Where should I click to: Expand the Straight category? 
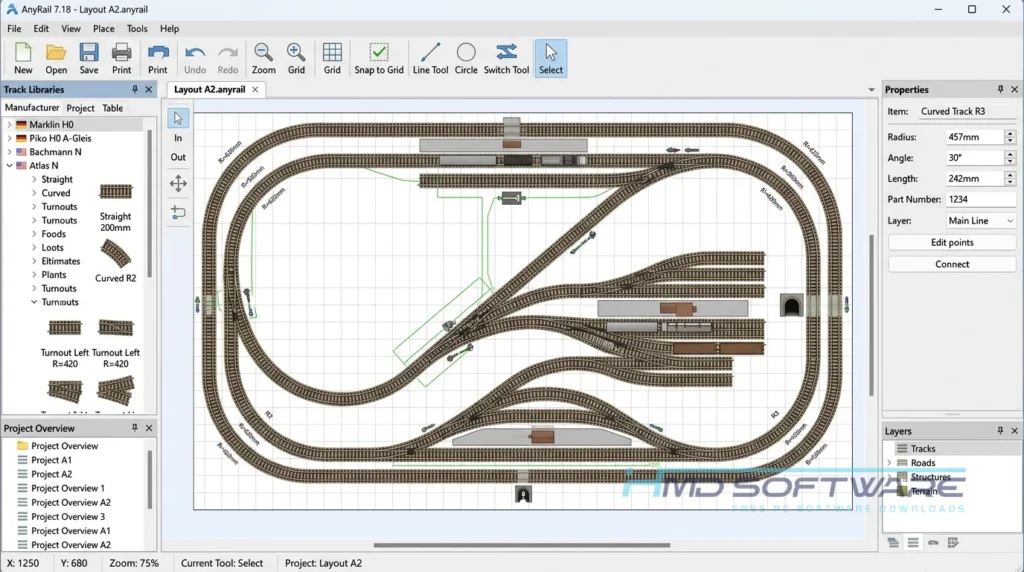[34, 179]
